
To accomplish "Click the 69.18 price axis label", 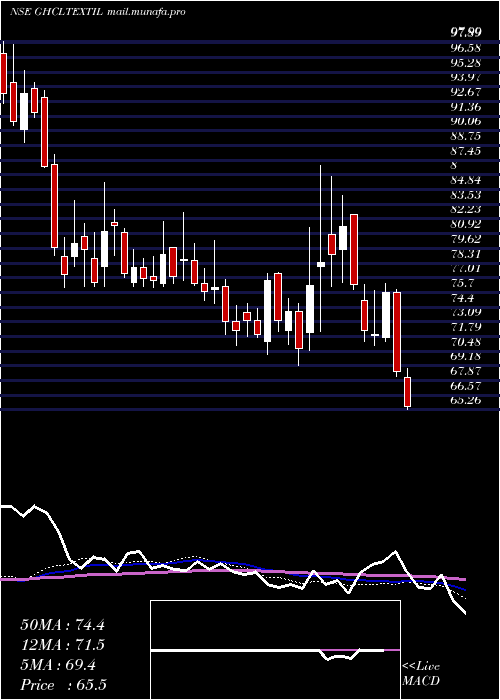I will (465, 357).
